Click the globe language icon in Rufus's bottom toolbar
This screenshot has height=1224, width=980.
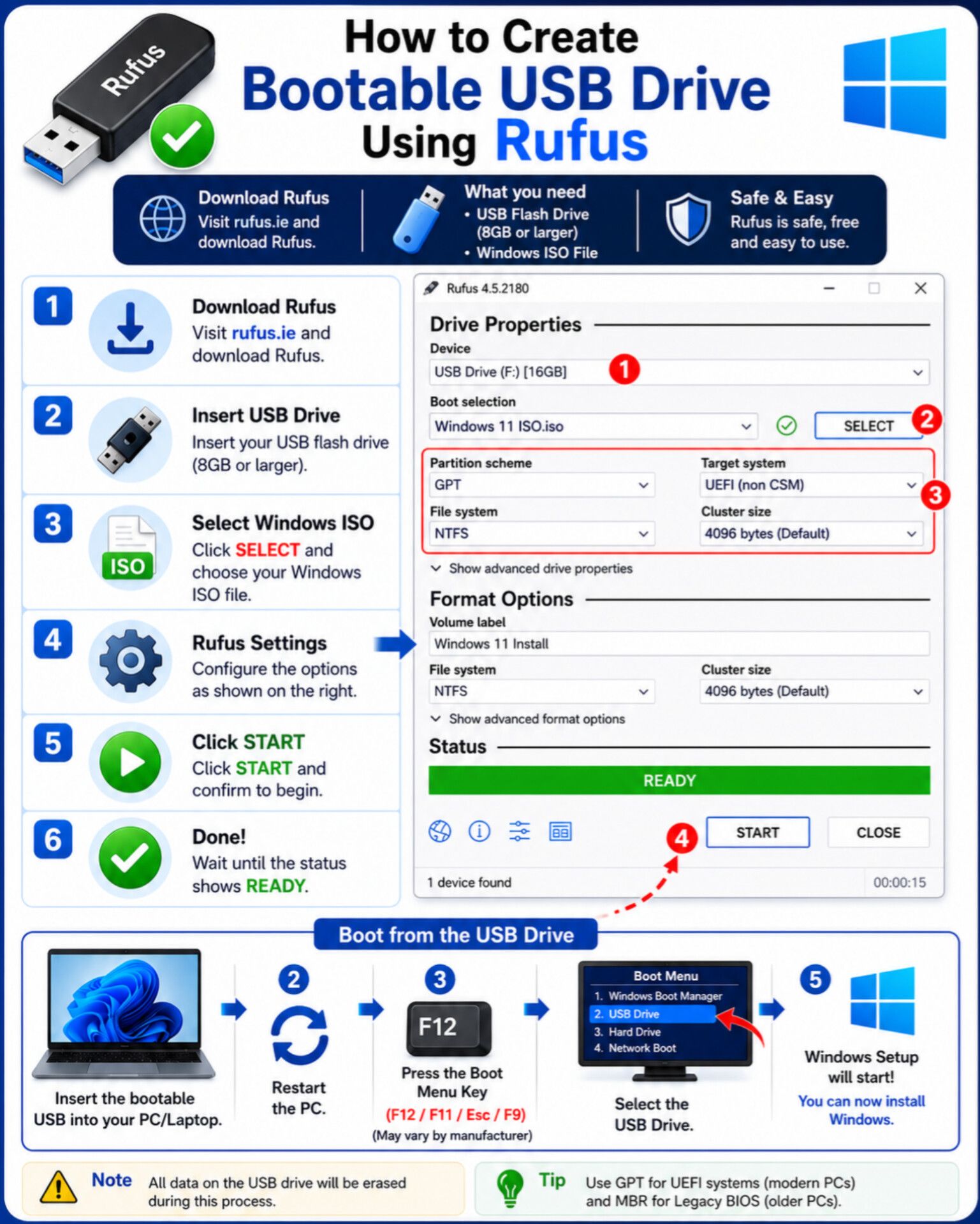pos(440,831)
